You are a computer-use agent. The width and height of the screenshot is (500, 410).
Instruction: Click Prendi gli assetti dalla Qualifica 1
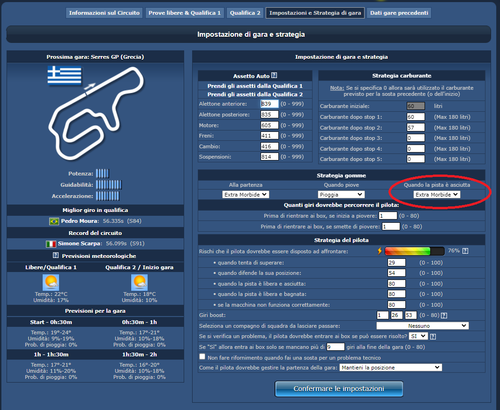pyautogui.click(x=255, y=86)
